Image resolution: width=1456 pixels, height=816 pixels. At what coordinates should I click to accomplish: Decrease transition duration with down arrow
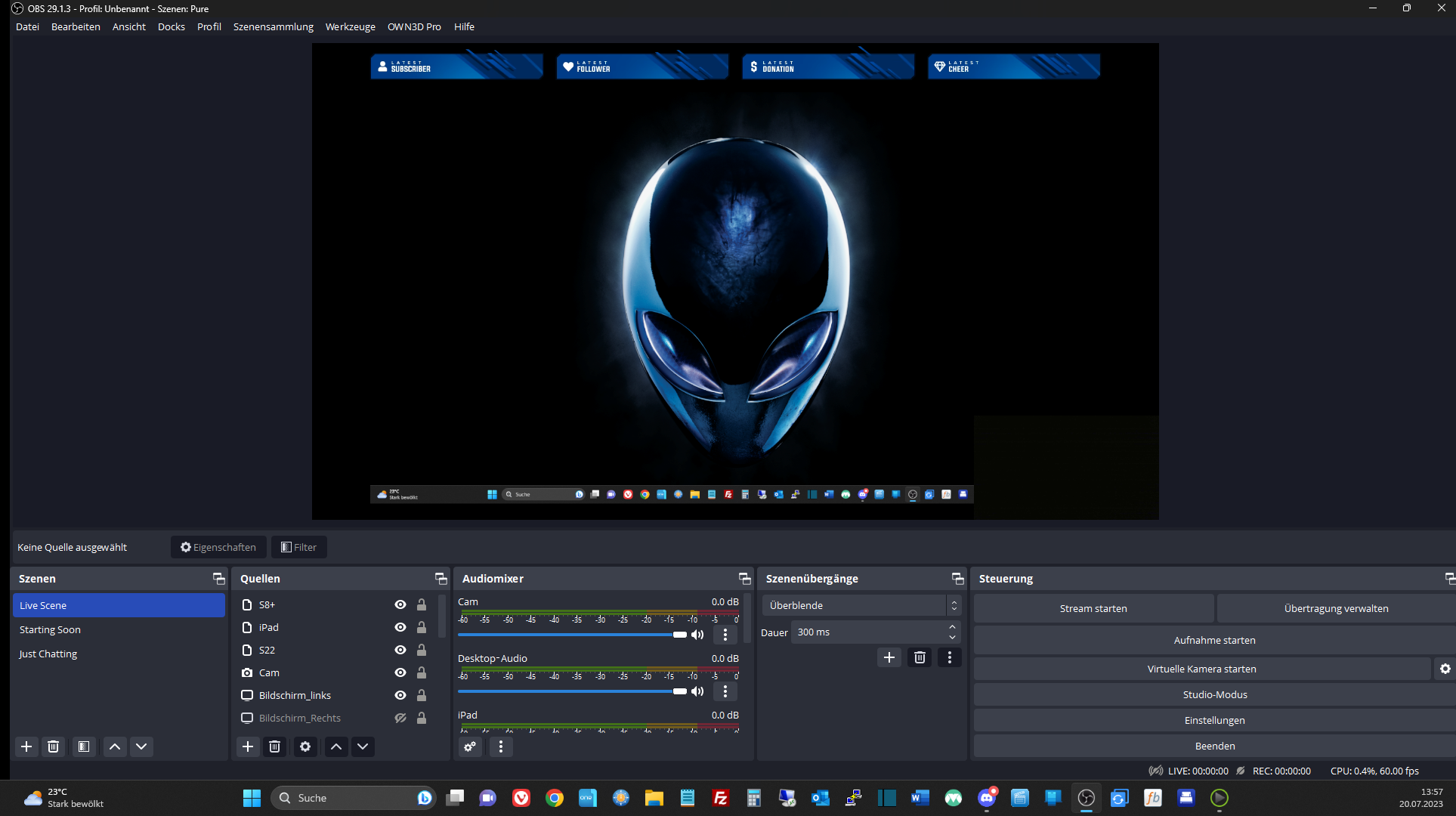point(952,638)
